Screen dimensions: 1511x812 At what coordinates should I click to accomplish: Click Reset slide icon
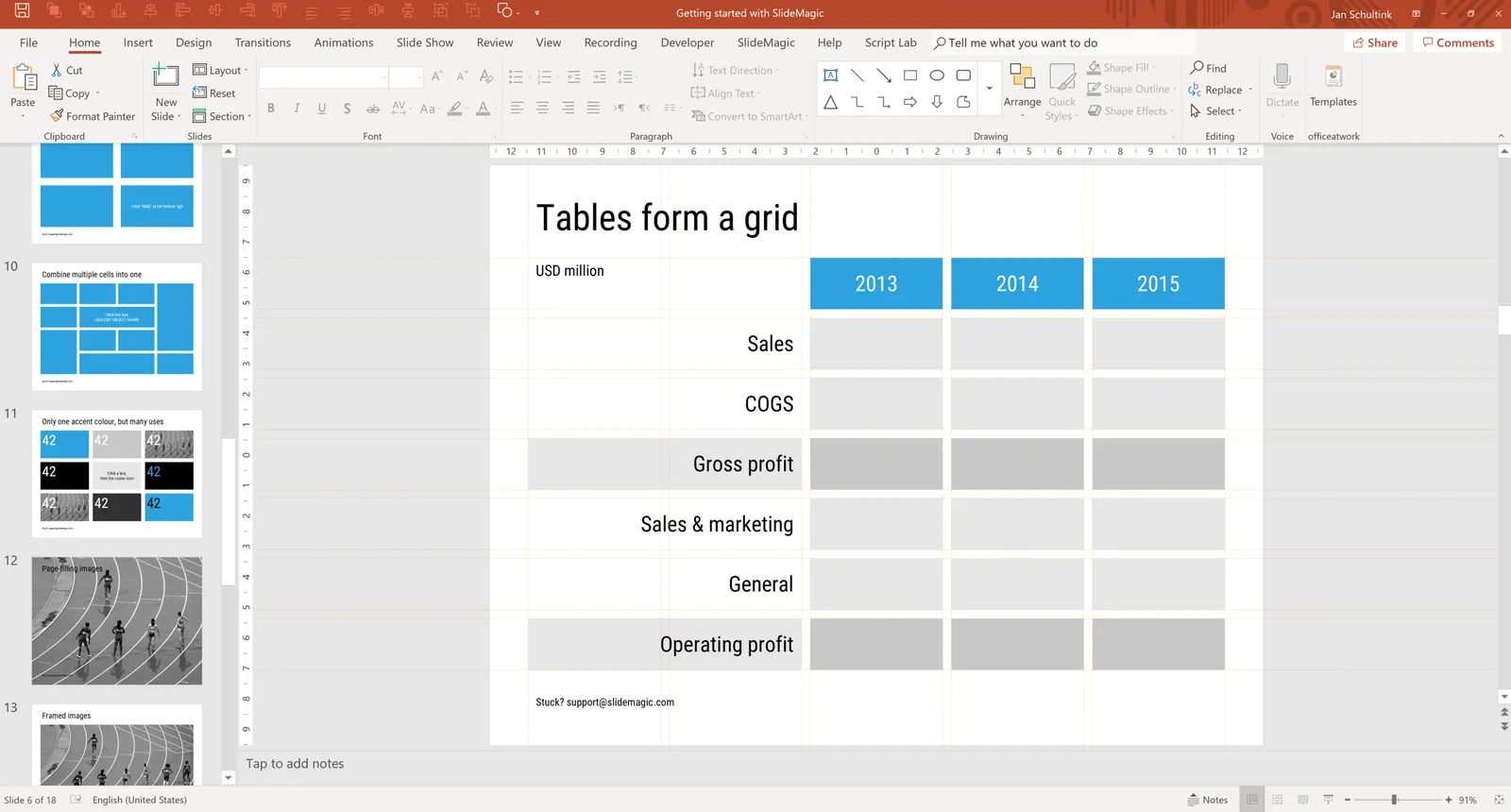[199, 93]
